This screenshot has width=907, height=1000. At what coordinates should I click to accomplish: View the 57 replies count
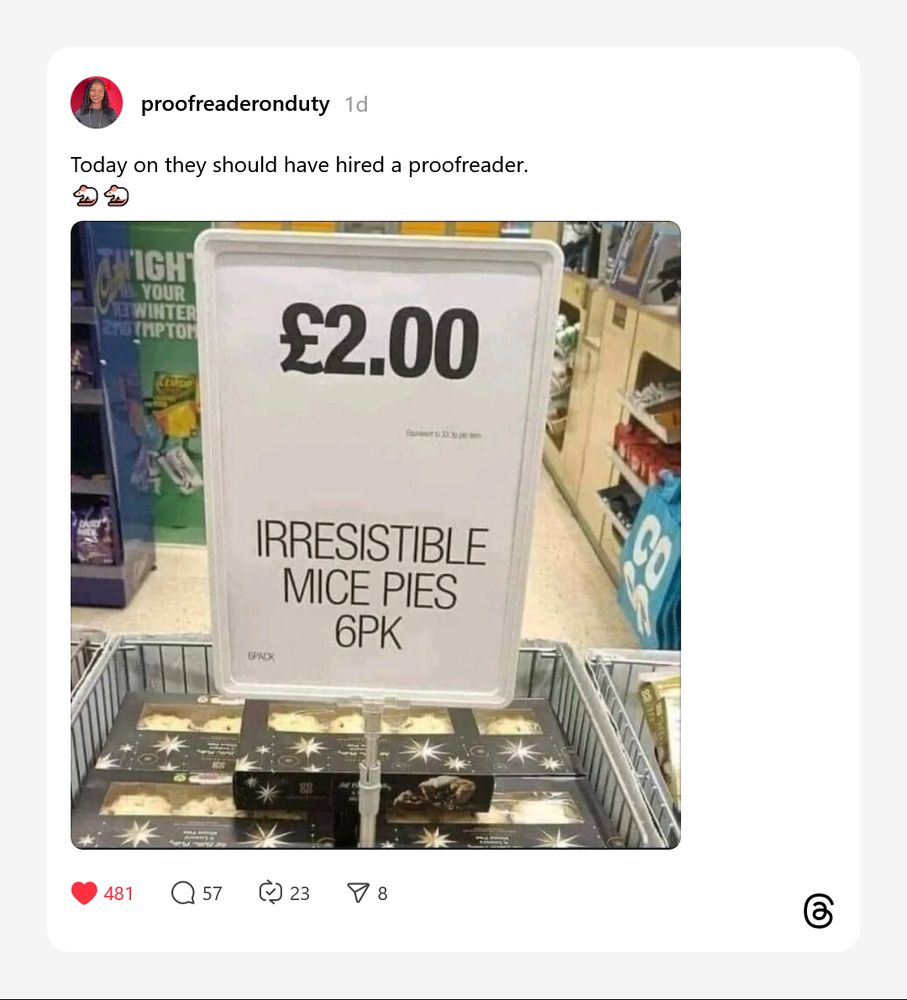(212, 893)
